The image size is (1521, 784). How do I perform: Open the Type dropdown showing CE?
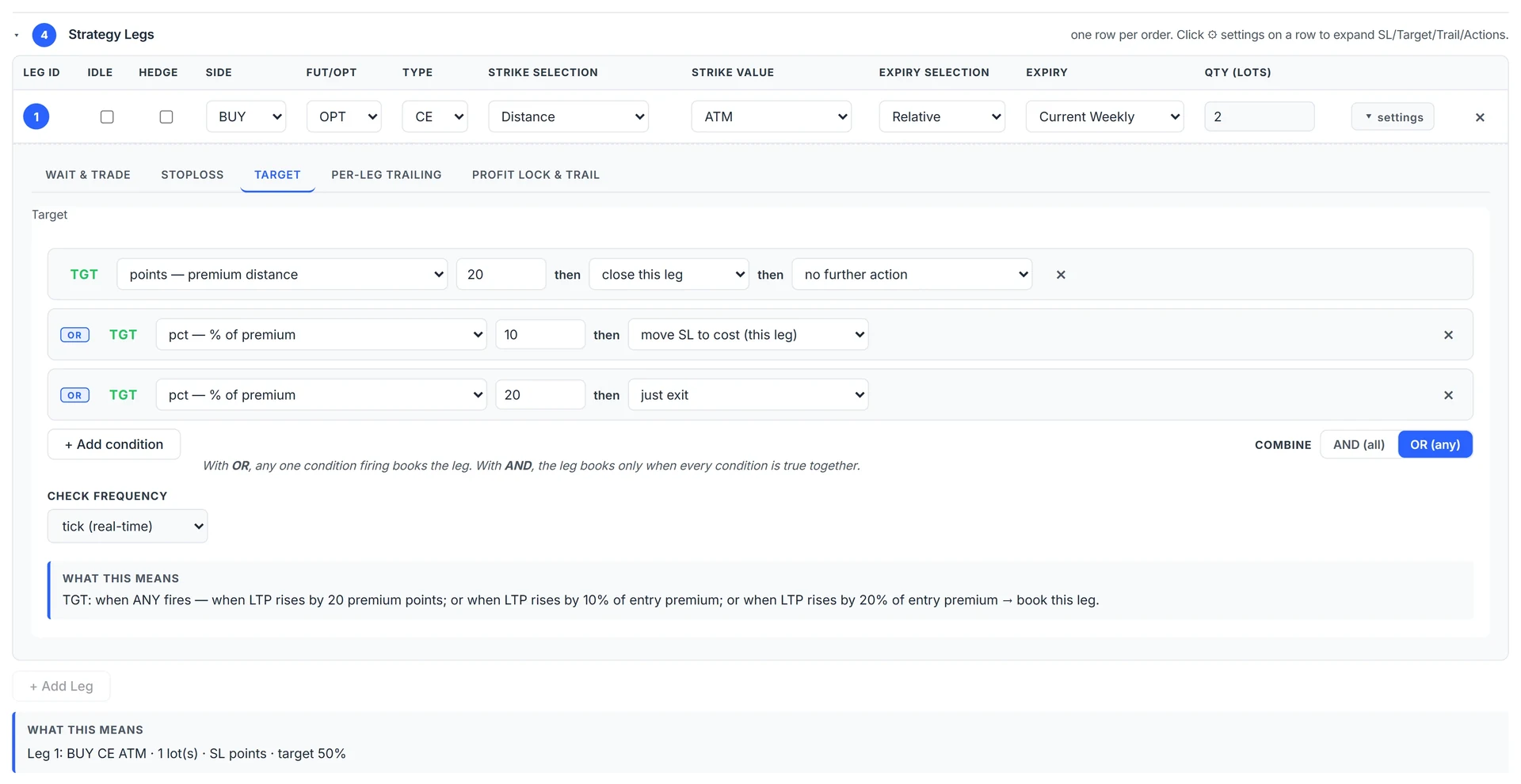coord(435,116)
